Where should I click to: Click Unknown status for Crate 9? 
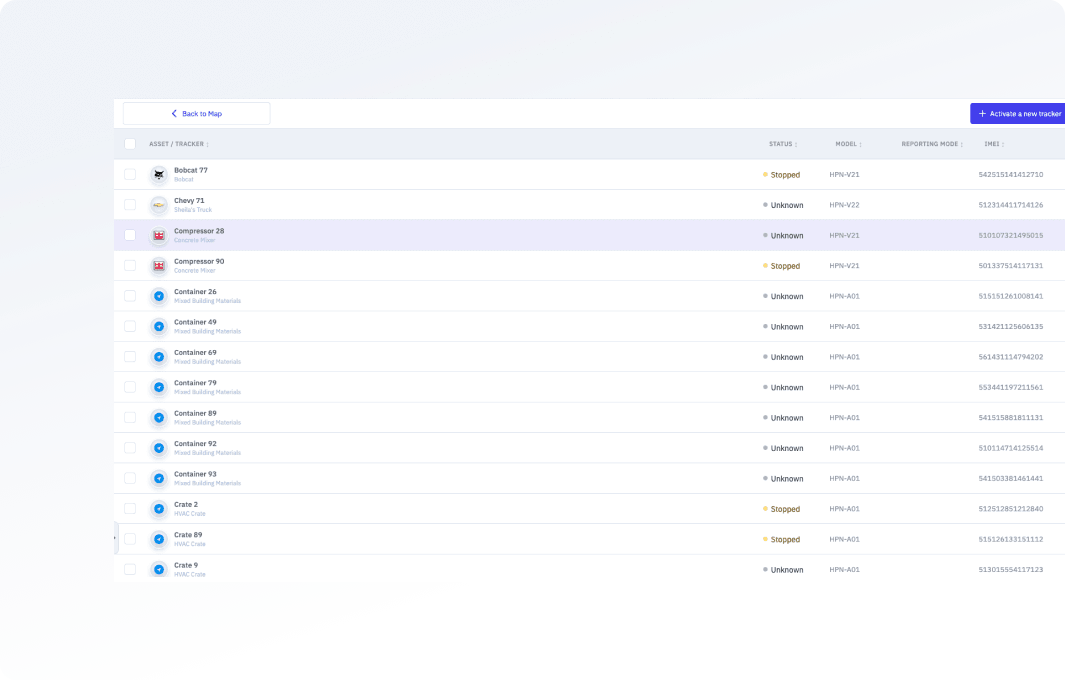tap(783, 570)
